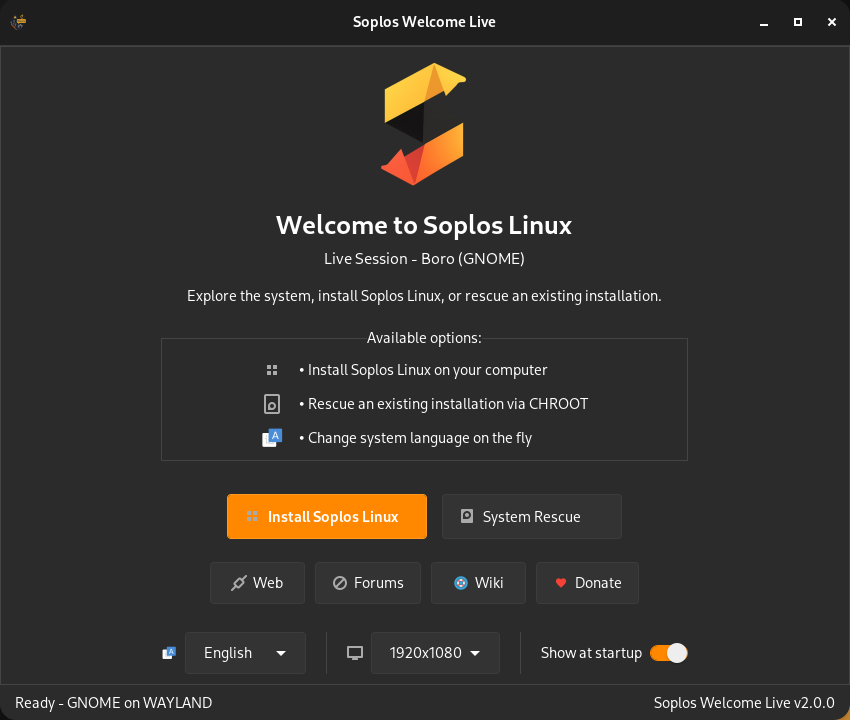Minimize the Soplos Welcome Live window

coord(765,22)
